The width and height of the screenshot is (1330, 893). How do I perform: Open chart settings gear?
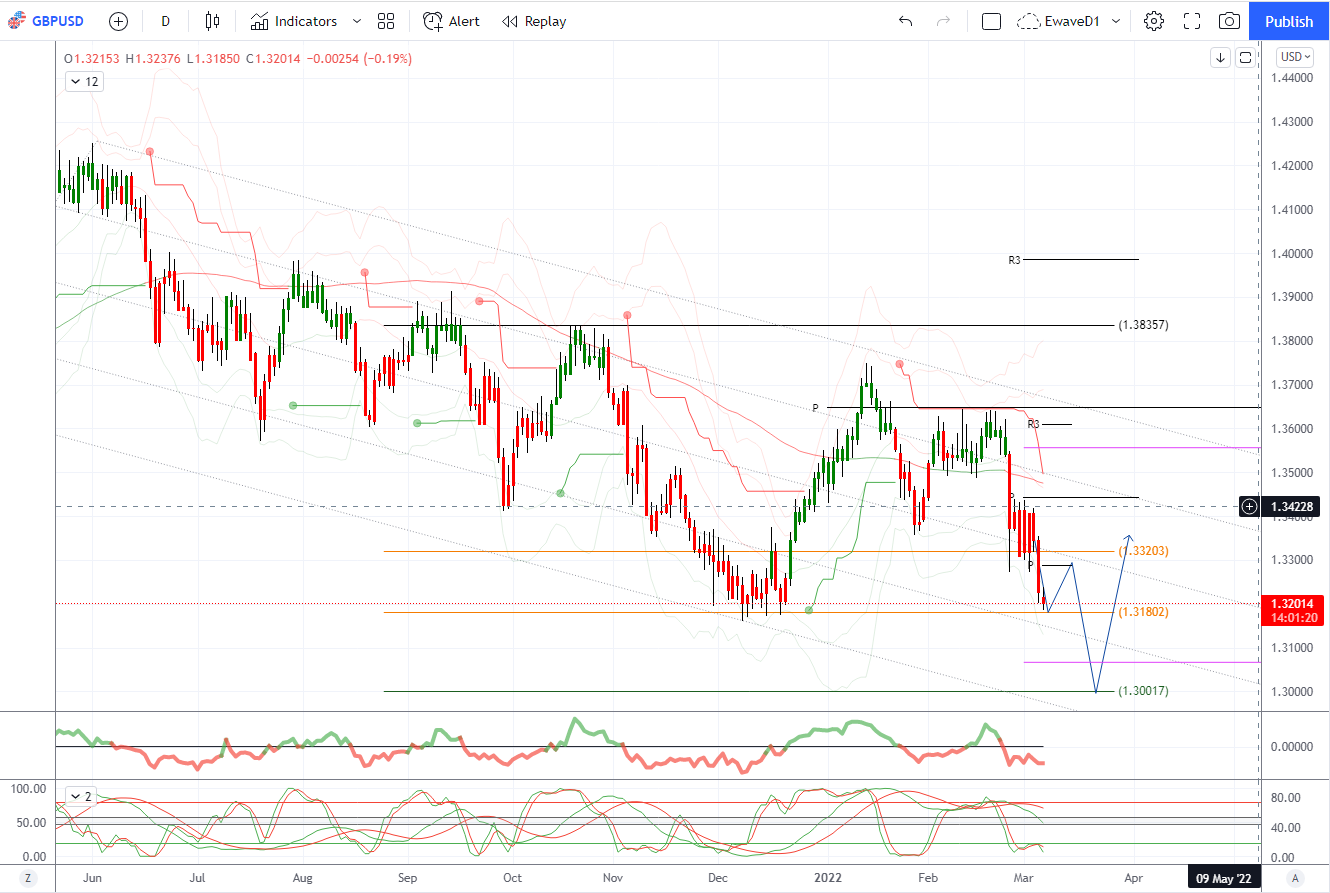point(1154,21)
